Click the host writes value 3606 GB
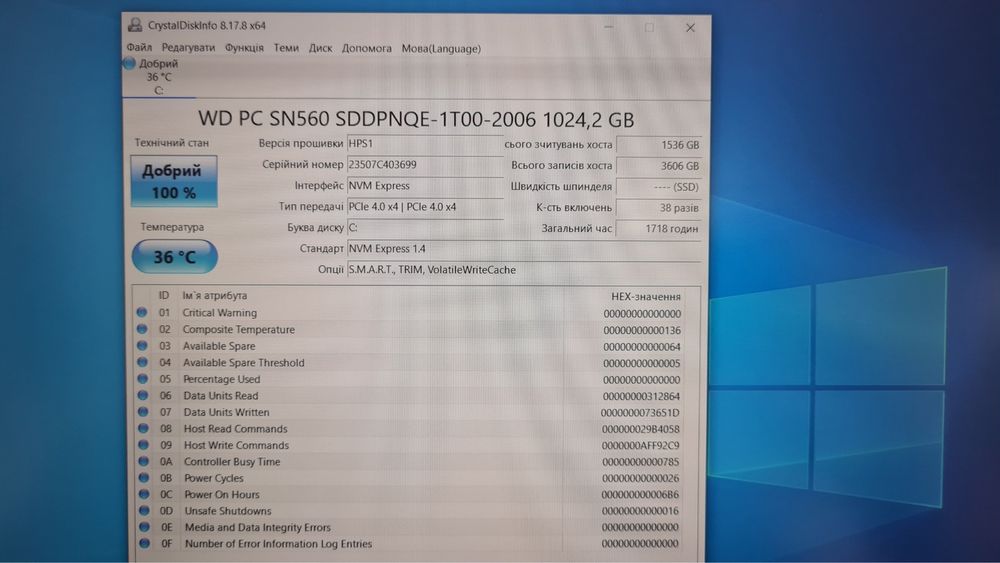Image resolution: width=1000 pixels, height=563 pixels. tap(659, 166)
